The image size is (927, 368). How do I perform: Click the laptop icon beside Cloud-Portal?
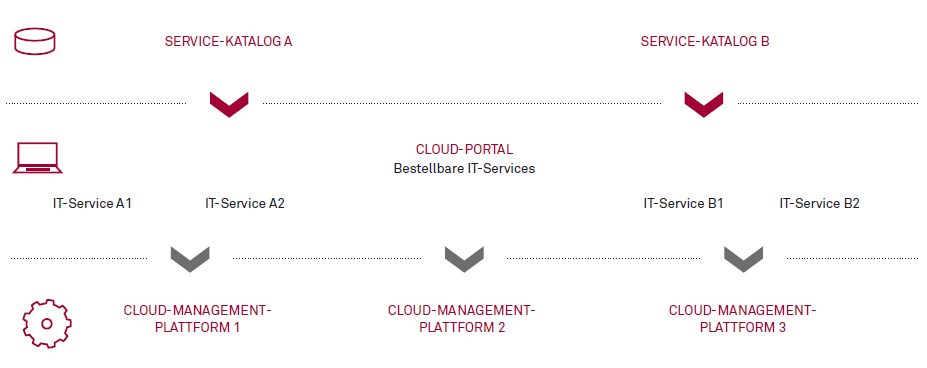37,158
